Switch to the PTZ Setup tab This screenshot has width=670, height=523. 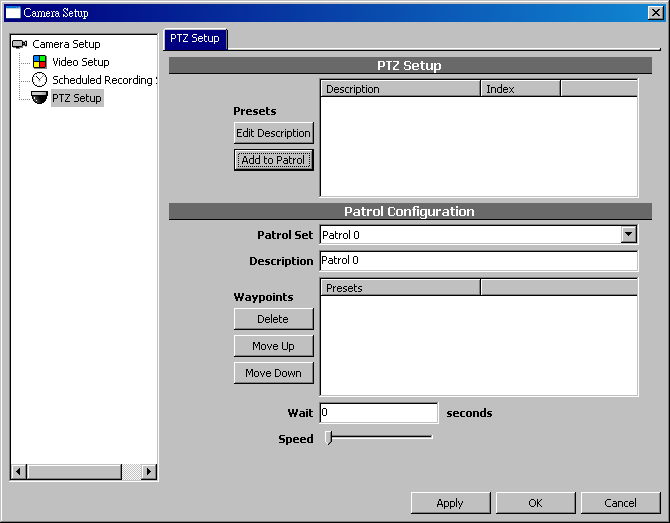pos(196,39)
